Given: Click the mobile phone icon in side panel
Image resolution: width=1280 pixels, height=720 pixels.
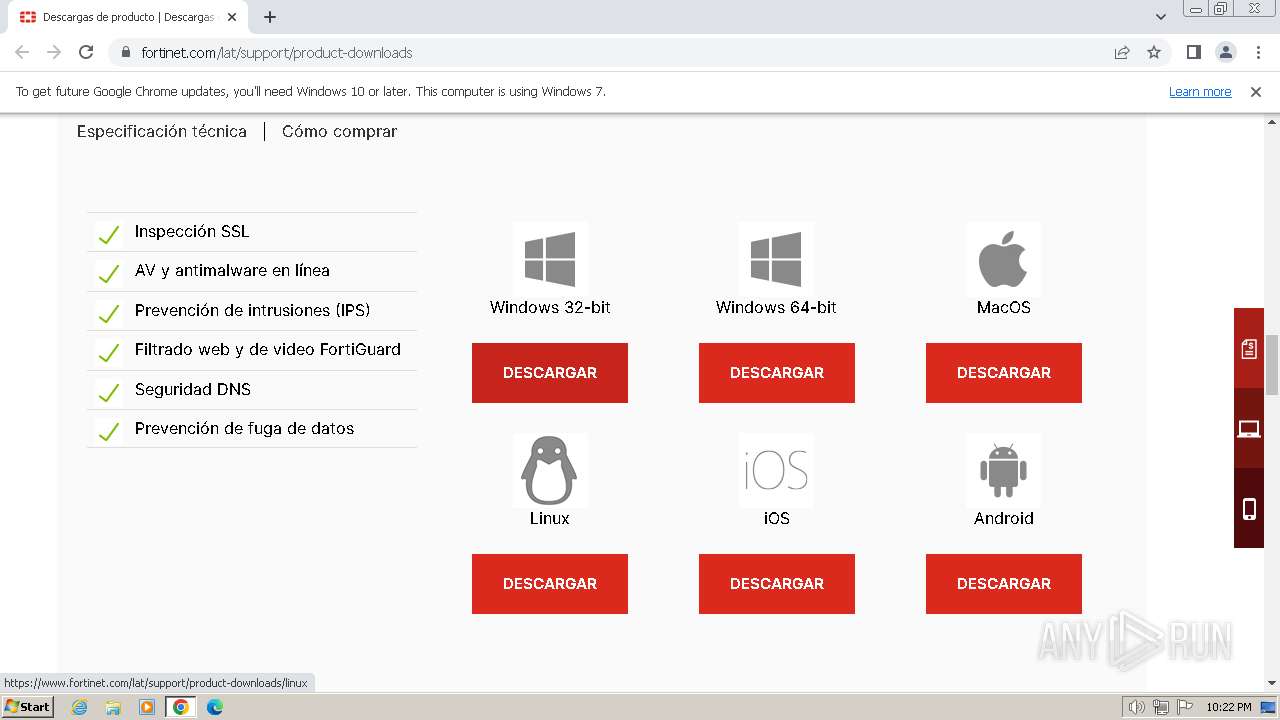Looking at the screenshot, I should coord(1249,508).
